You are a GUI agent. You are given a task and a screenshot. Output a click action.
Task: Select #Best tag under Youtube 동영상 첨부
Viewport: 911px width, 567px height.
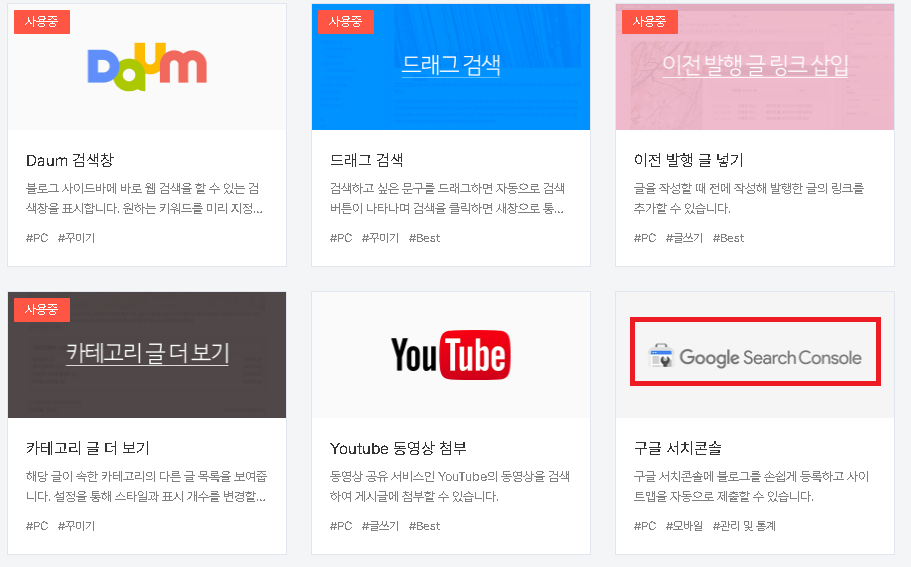point(425,526)
